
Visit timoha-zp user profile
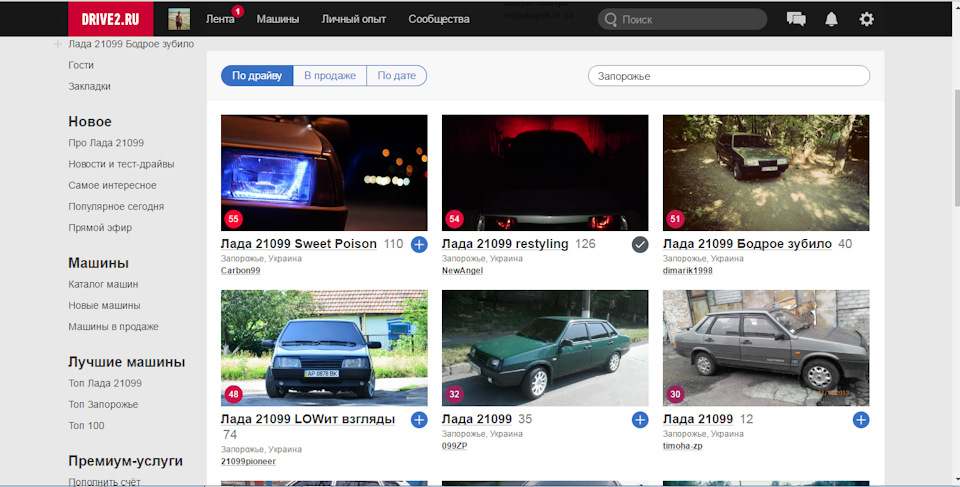683,445
